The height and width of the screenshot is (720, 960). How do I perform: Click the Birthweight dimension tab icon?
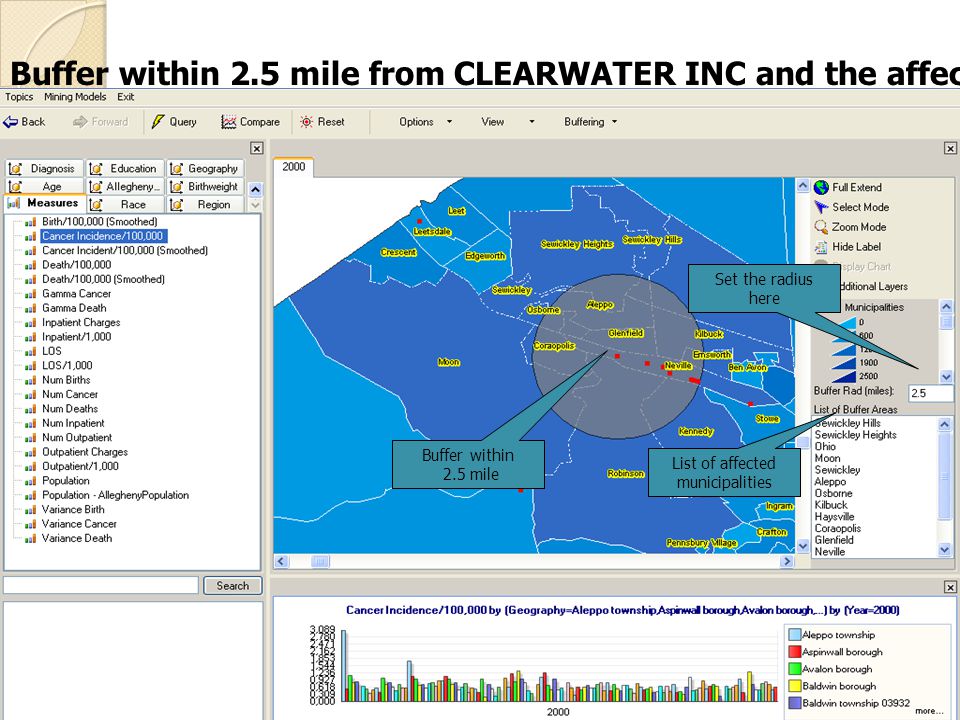click(x=176, y=186)
